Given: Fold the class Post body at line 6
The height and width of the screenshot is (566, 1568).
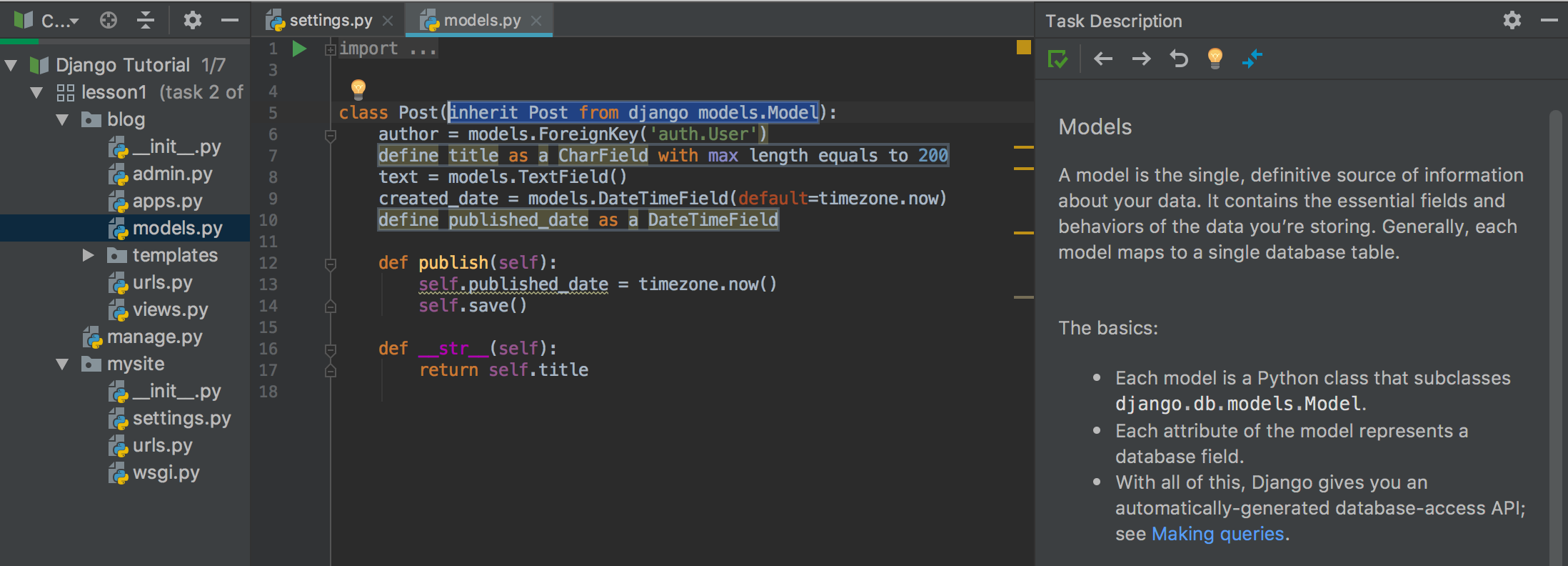Looking at the screenshot, I should (330, 136).
